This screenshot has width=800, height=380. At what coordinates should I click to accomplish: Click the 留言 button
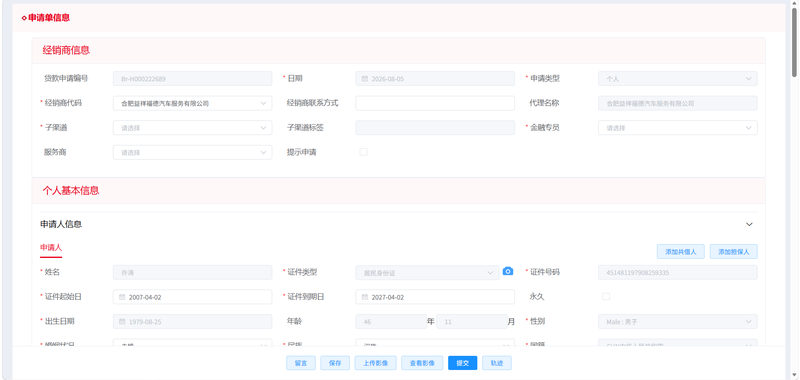[301, 363]
